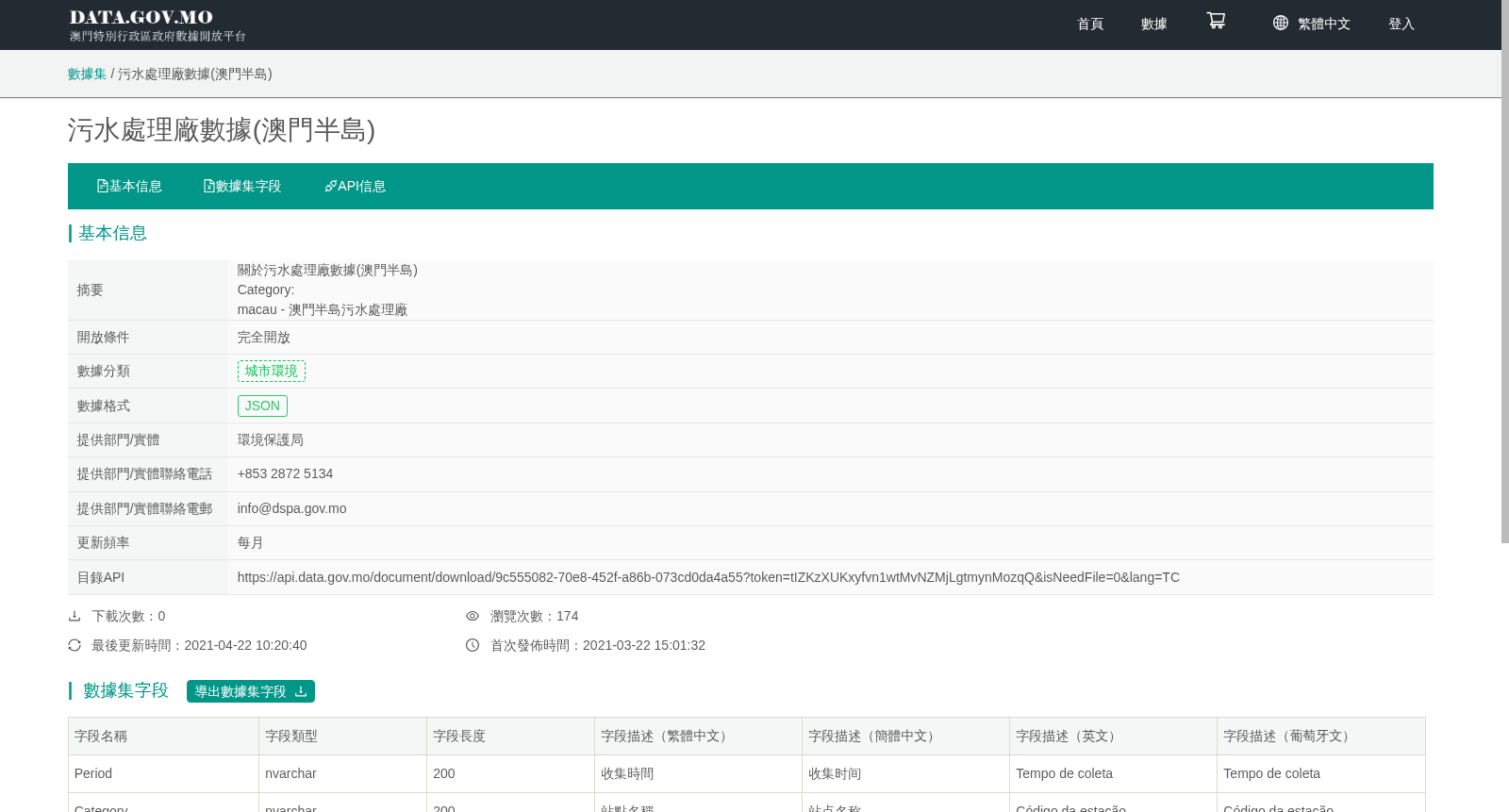
Task: Click the clock first-published icon
Action: 473,645
